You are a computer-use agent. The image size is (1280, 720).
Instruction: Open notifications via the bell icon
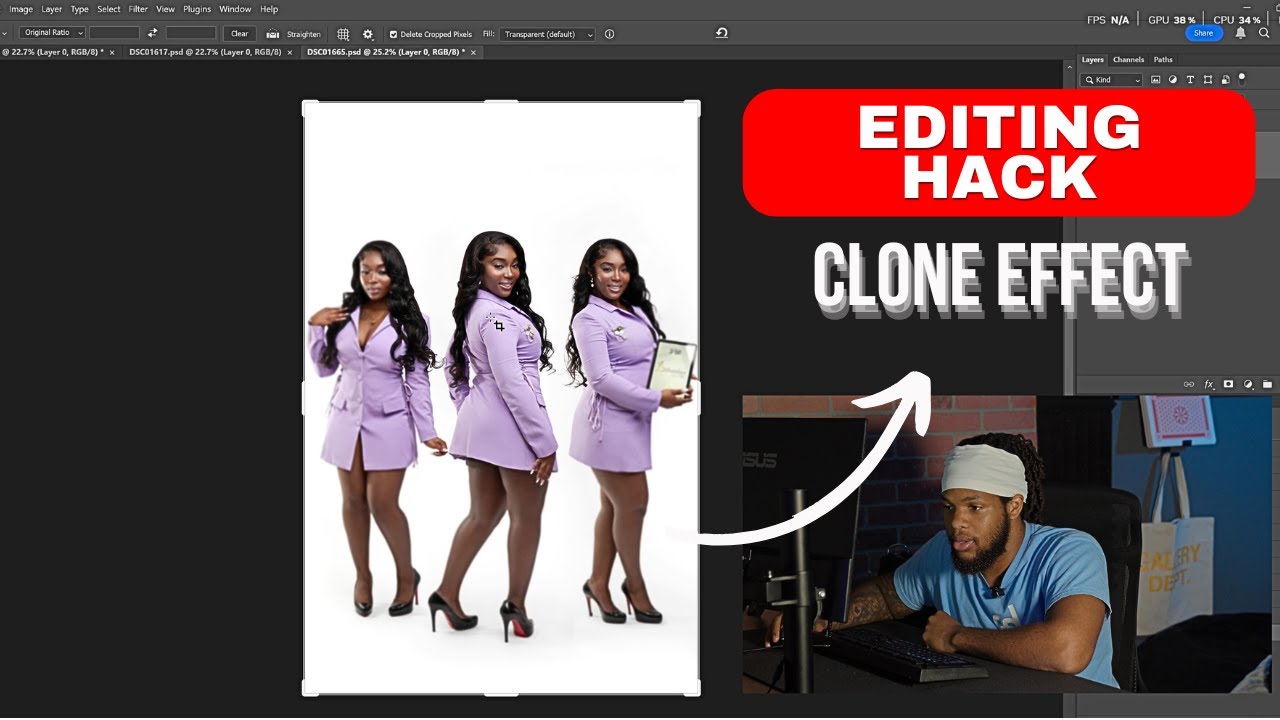click(1240, 33)
